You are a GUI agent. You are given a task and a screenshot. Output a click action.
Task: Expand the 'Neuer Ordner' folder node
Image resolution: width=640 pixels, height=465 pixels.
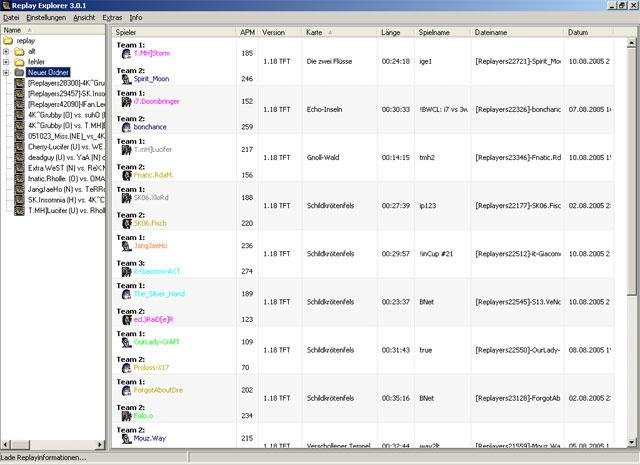click(x=6, y=73)
